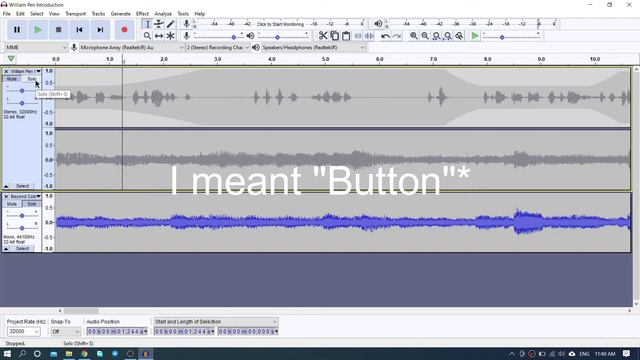This screenshot has height=360, width=640.
Task: Select the Envelope tool
Action: click(x=159, y=24)
